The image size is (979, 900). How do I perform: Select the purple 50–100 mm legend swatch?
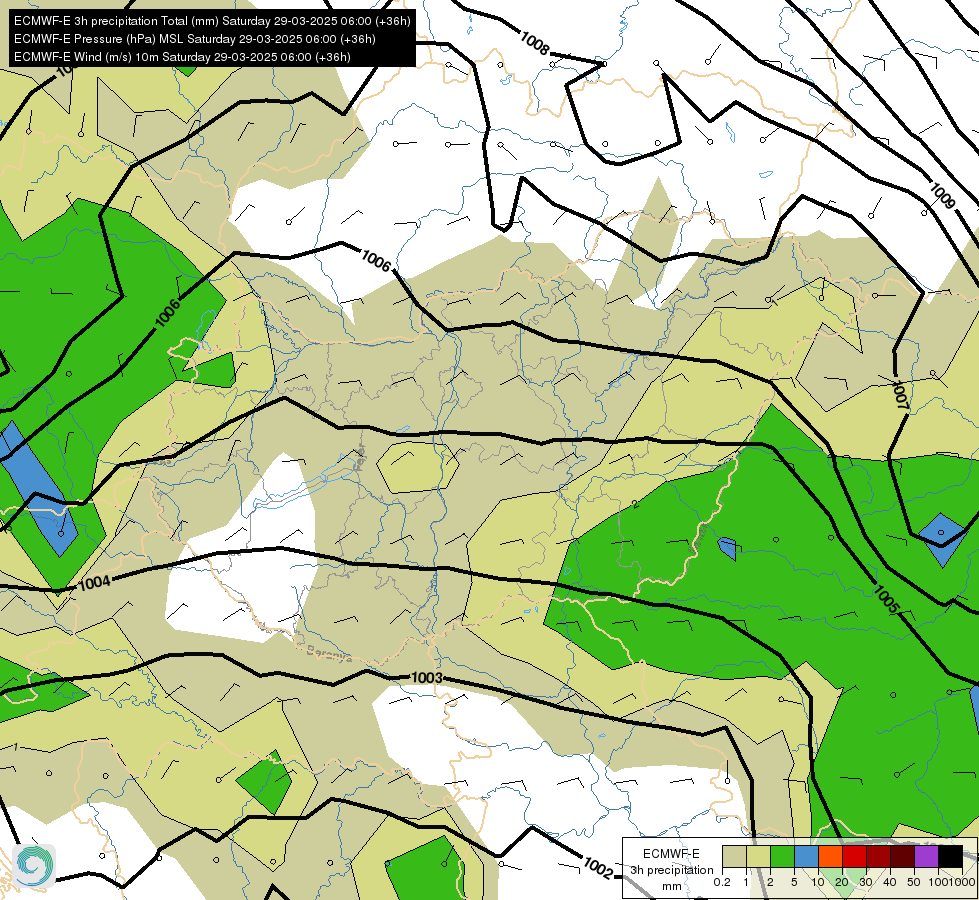coord(927,856)
